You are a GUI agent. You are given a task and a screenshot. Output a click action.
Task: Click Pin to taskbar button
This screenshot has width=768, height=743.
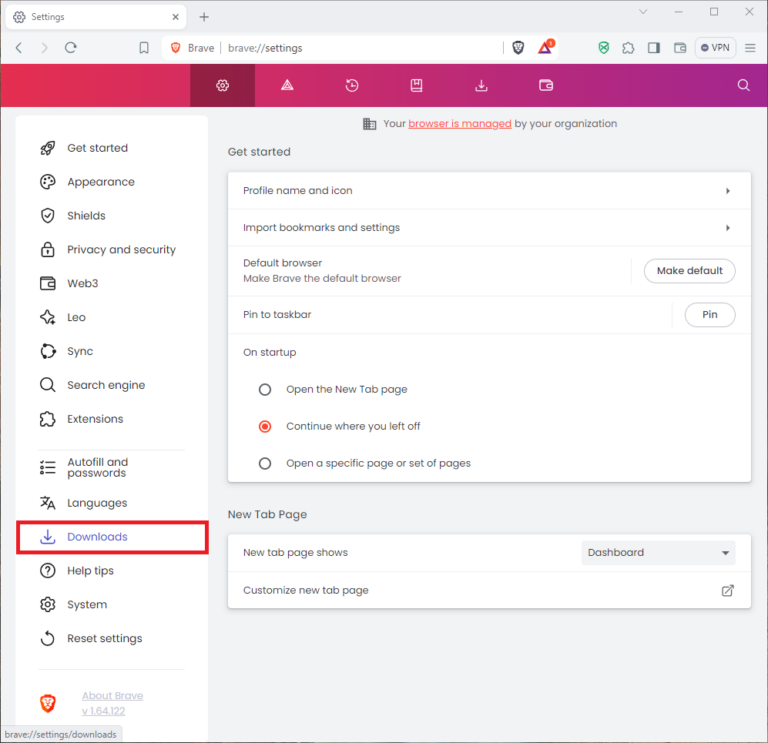710,314
